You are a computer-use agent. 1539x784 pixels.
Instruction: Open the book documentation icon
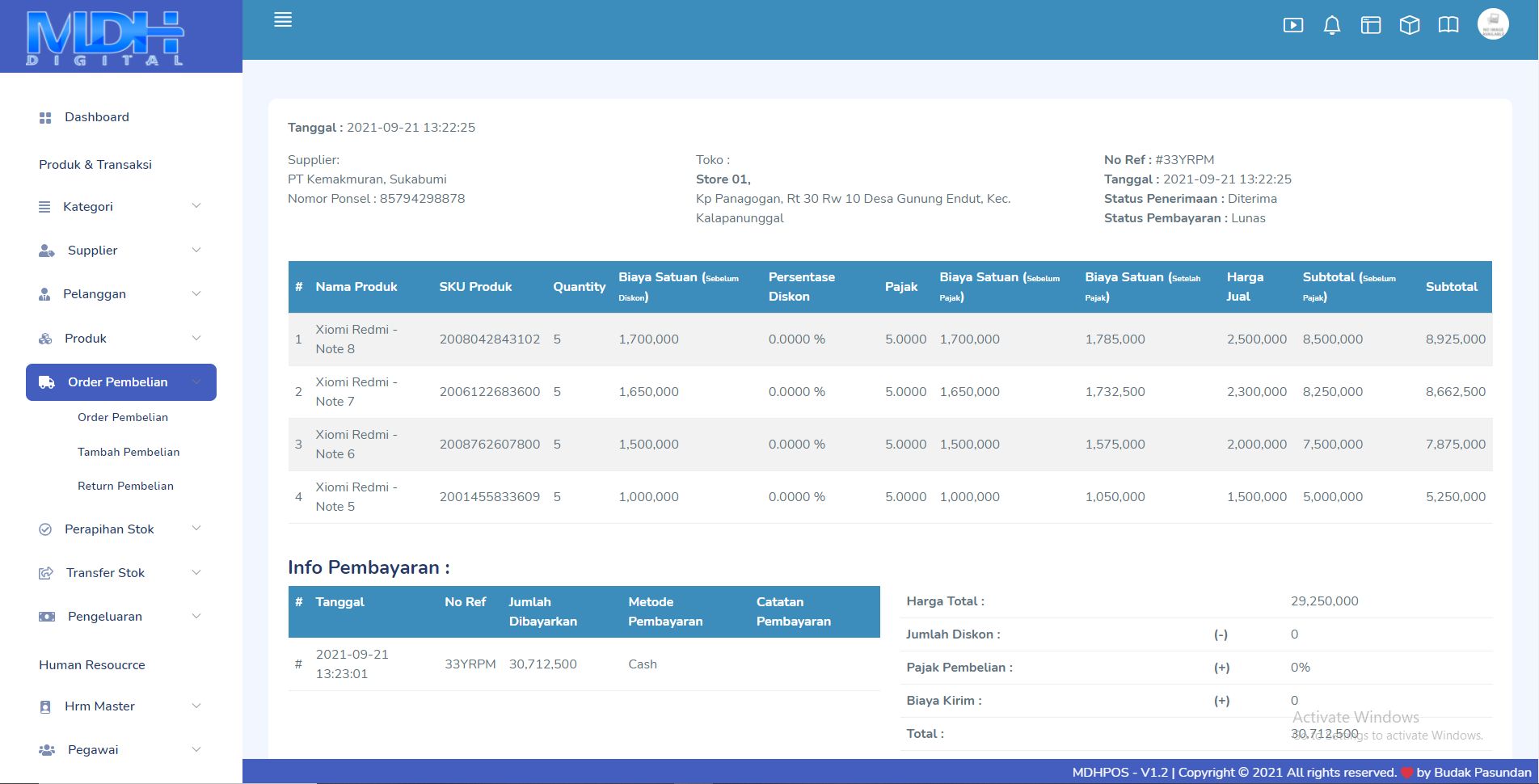(1448, 25)
